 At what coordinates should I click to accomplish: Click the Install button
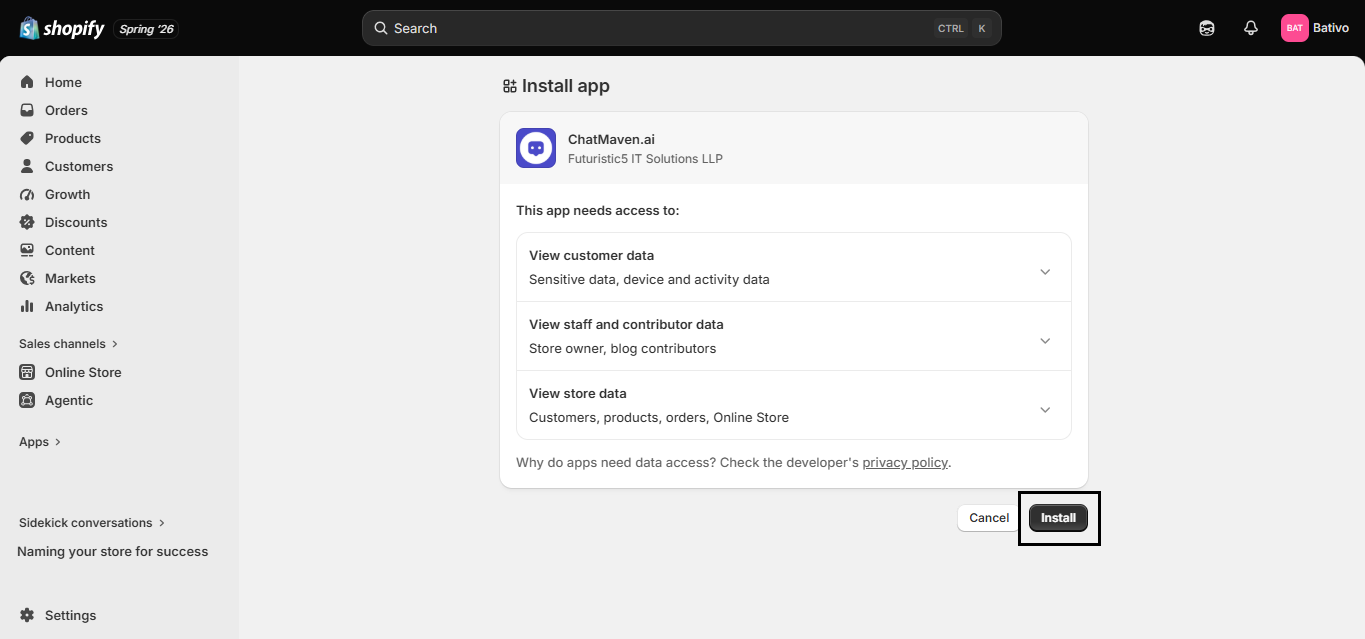pyautogui.click(x=1058, y=518)
